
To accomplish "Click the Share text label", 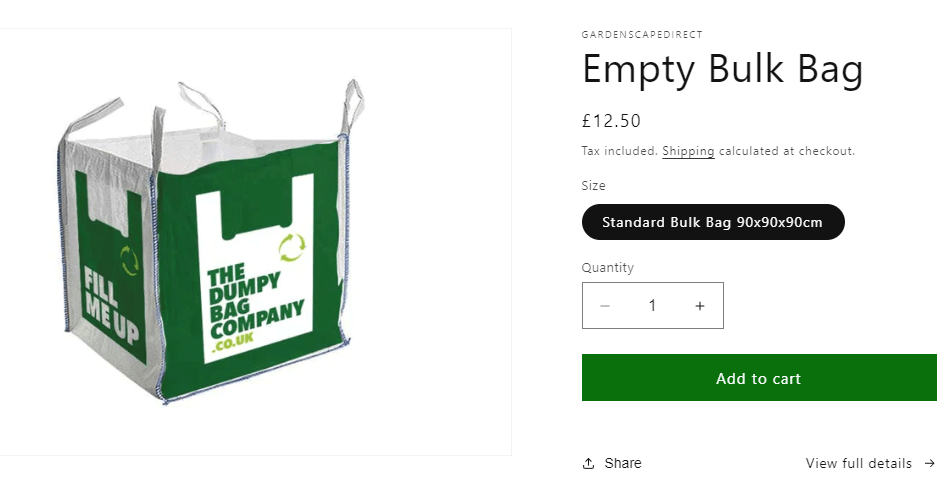I will click(623, 463).
